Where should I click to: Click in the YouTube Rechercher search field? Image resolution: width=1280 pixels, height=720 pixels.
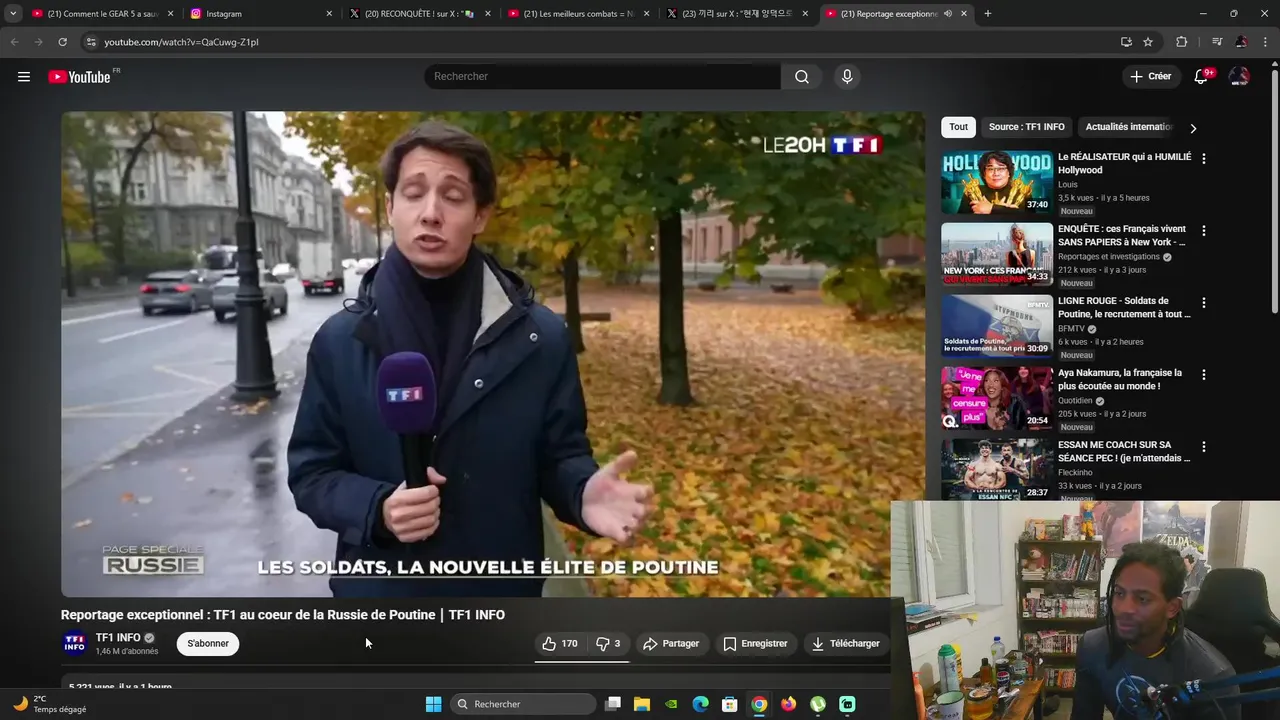(603, 76)
